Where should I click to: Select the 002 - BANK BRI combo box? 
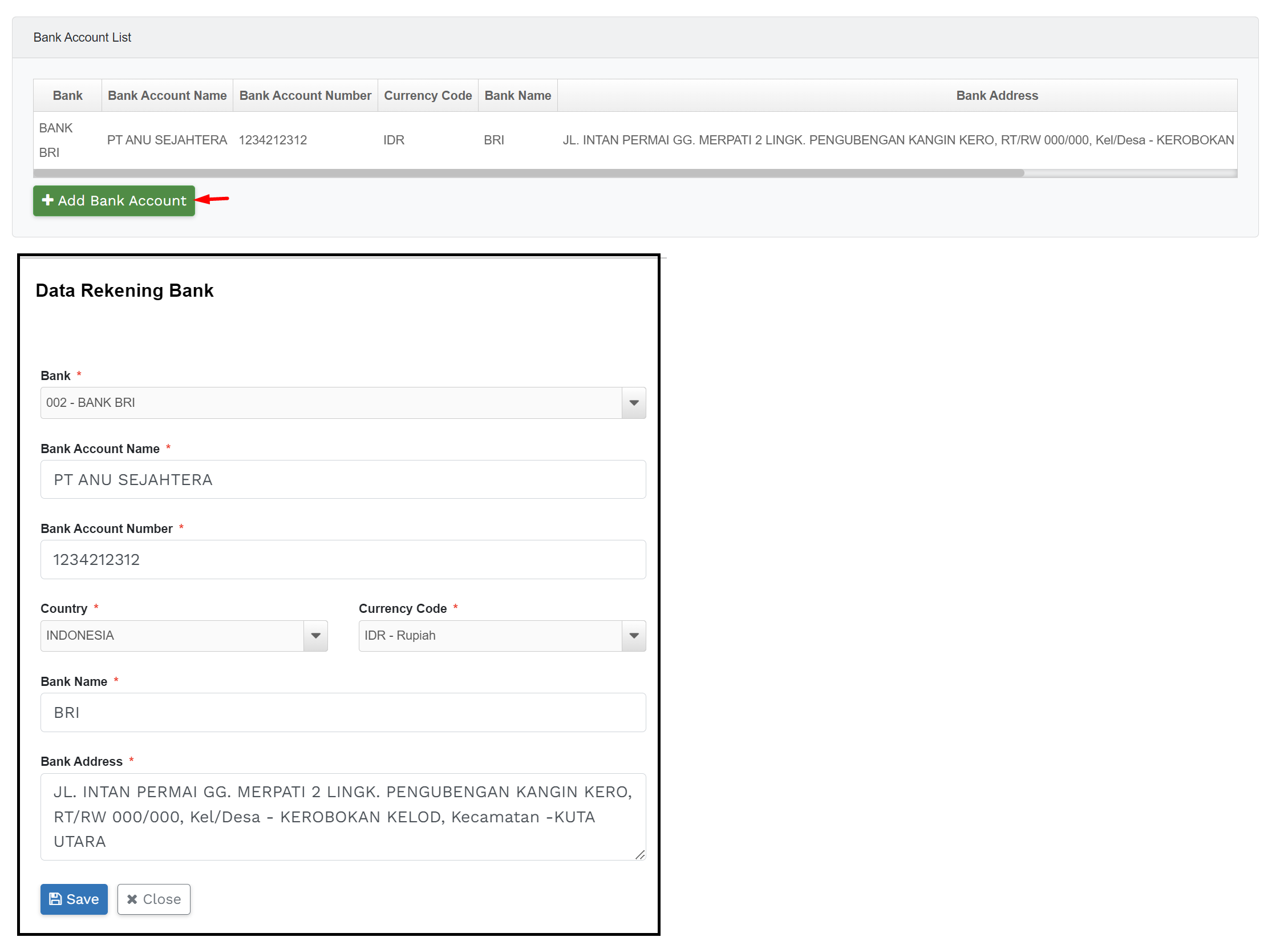pos(331,403)
